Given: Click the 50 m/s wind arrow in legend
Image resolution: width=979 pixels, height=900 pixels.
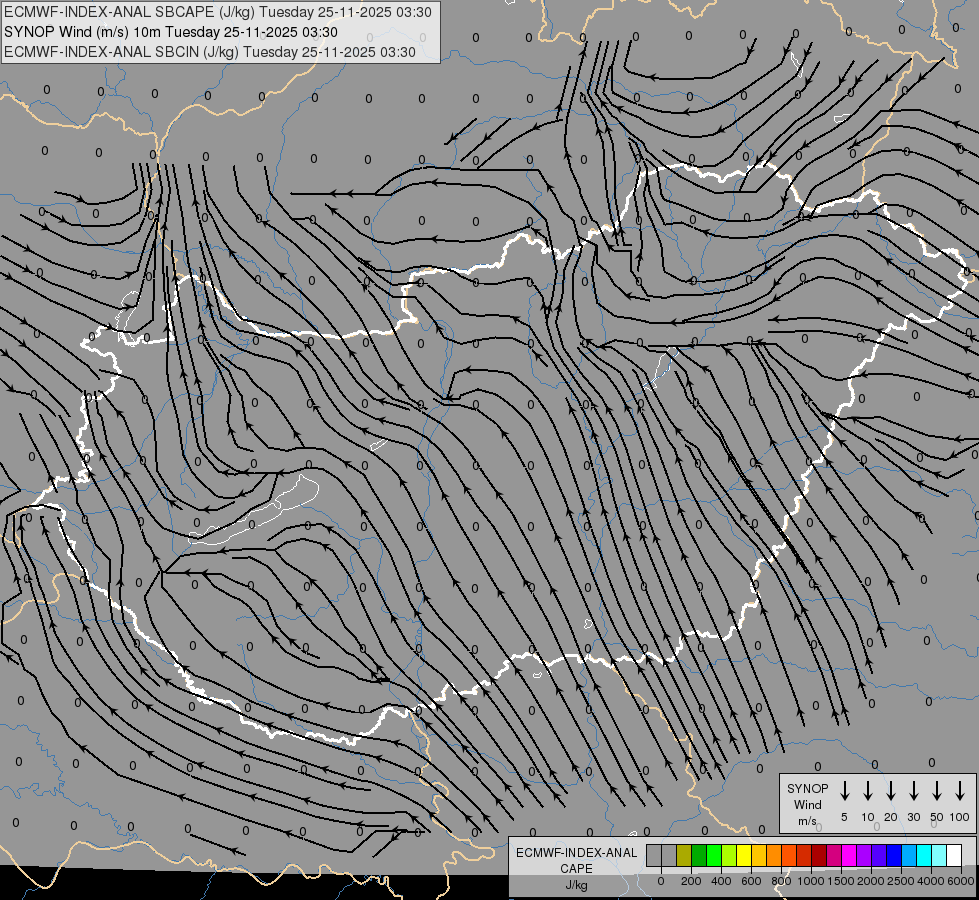Looking at the screenshot, I should point(937,791).
